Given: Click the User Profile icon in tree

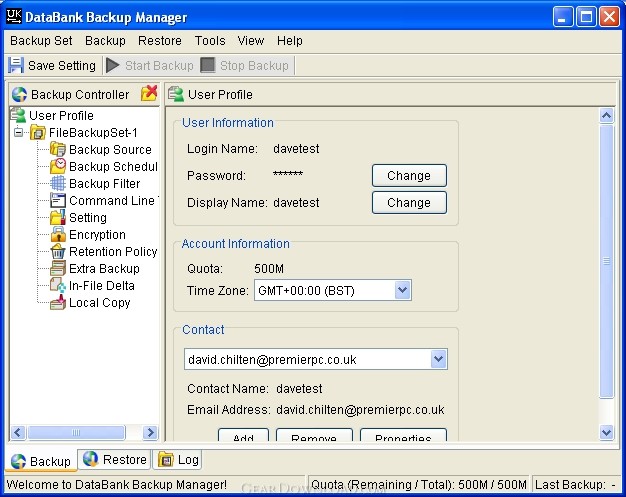Looking at the screenshot, I should (x=18, y=115).
